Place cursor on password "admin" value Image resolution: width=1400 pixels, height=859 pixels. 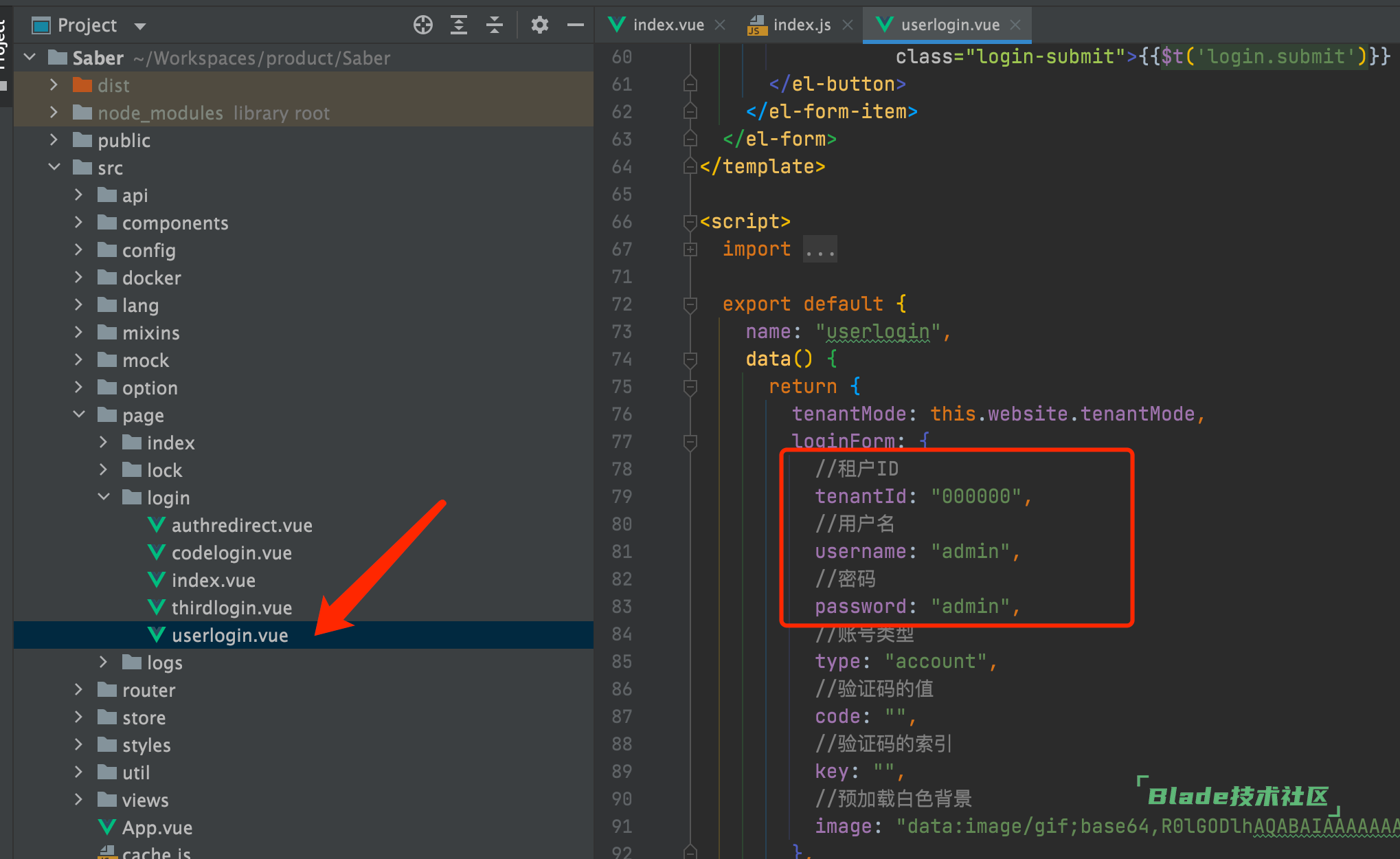[x=970, y=606]
